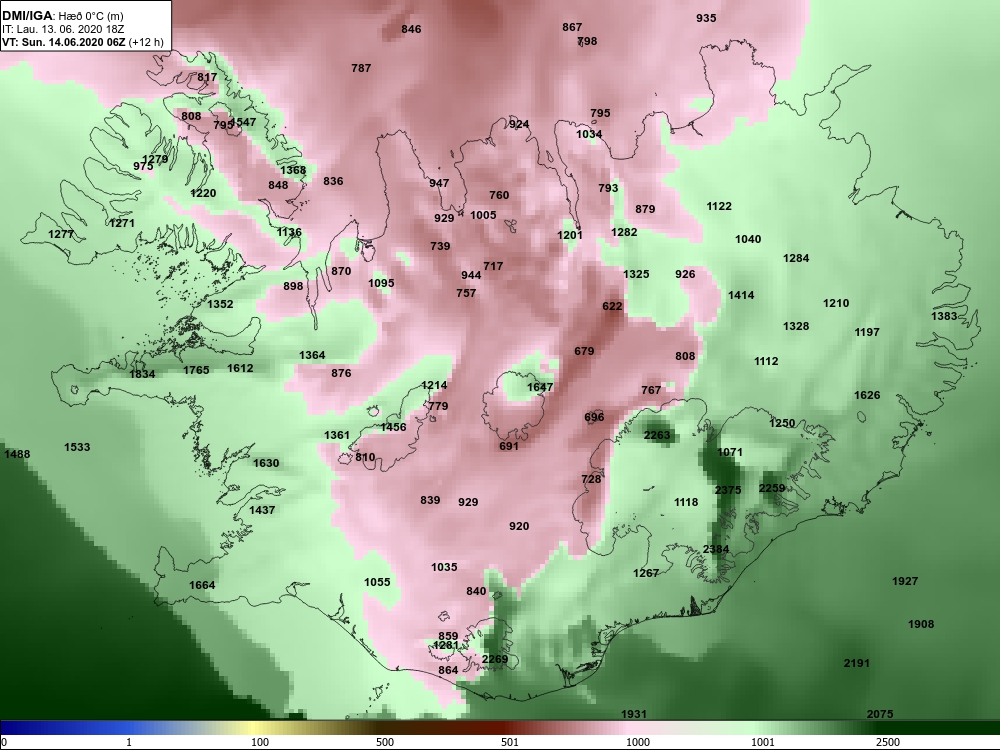Click the map value 2263

point(657,436)
